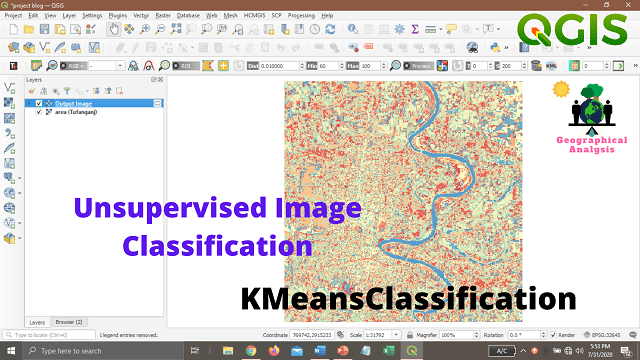Click the SCP ROI plus button
Viewport: 640px width, 360px height.
tap(223, 66)
